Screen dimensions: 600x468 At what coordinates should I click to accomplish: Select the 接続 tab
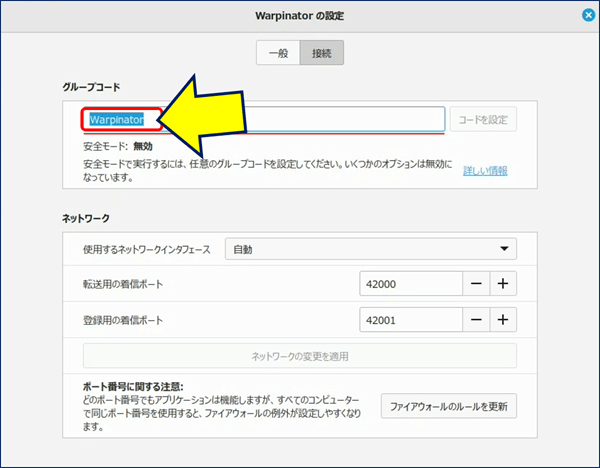322,52
